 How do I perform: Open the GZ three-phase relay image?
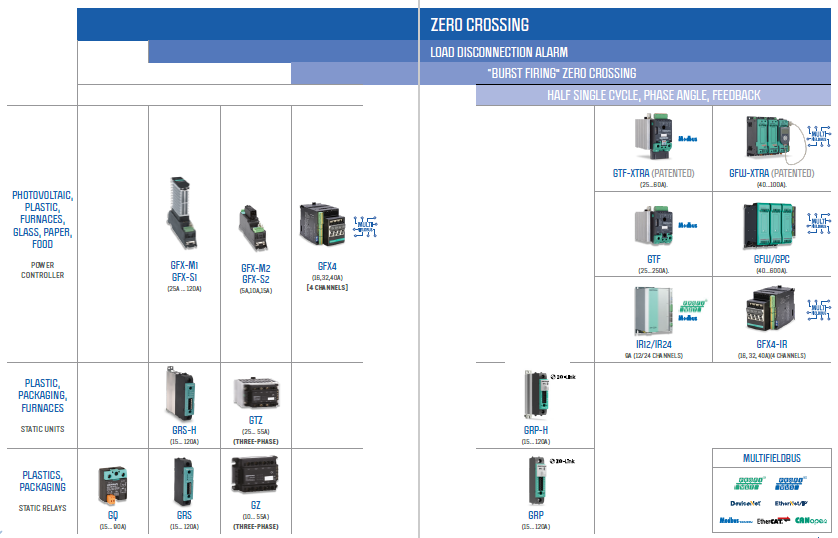click(x=255, y=476)
